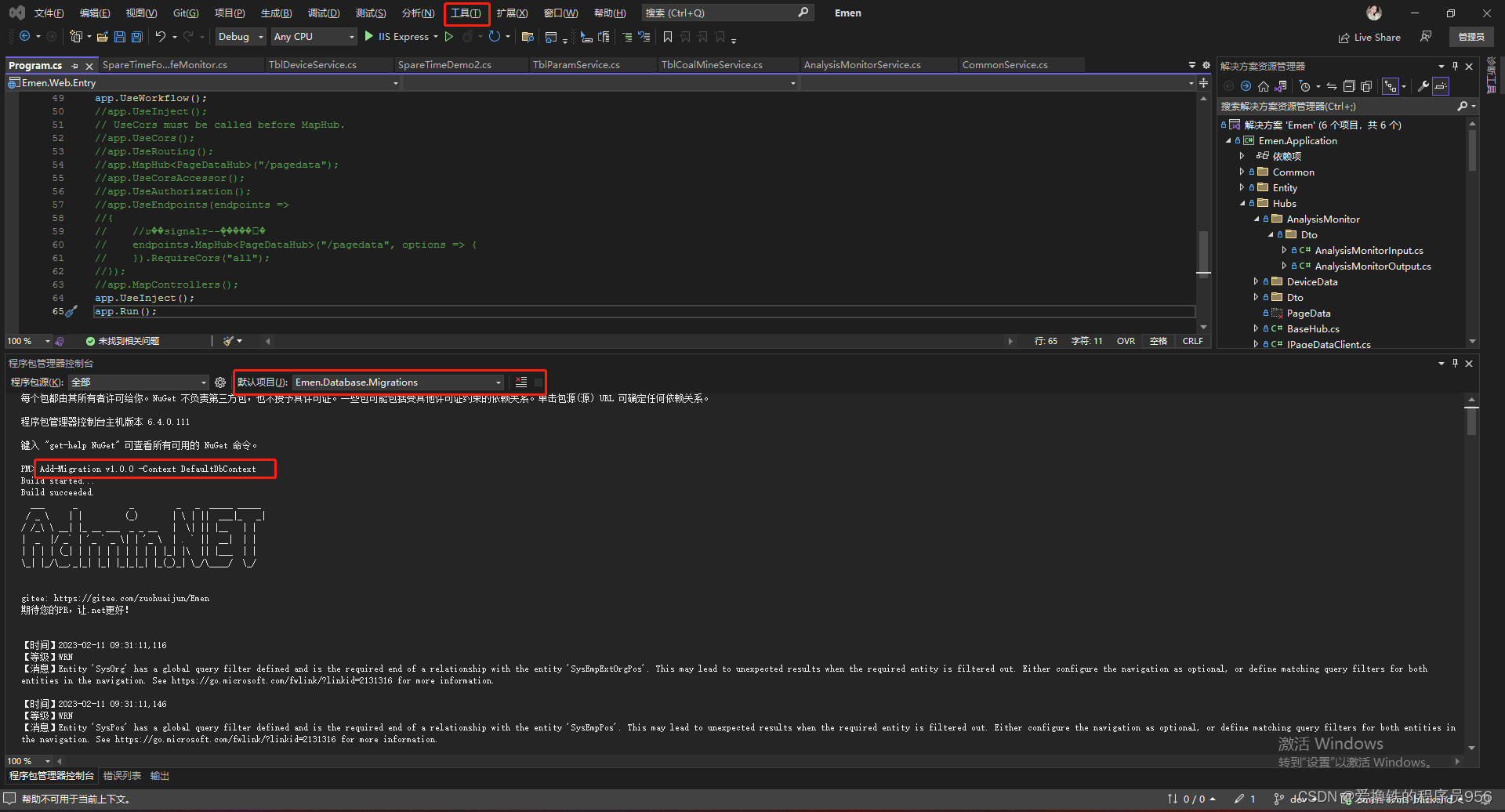The width and height of the screenshot is (1505, 812).
Task: Open the editor 100% zoom selector
Action: (27, 340)
